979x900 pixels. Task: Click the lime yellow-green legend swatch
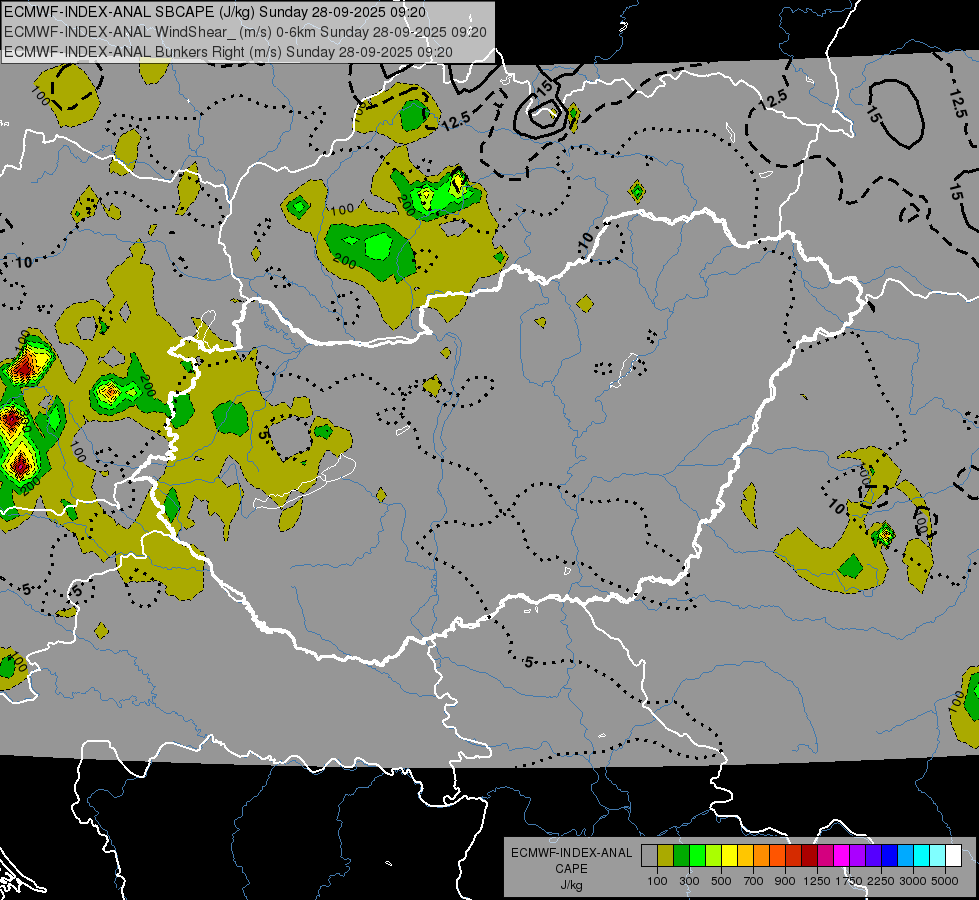click(x=714, y=856)
